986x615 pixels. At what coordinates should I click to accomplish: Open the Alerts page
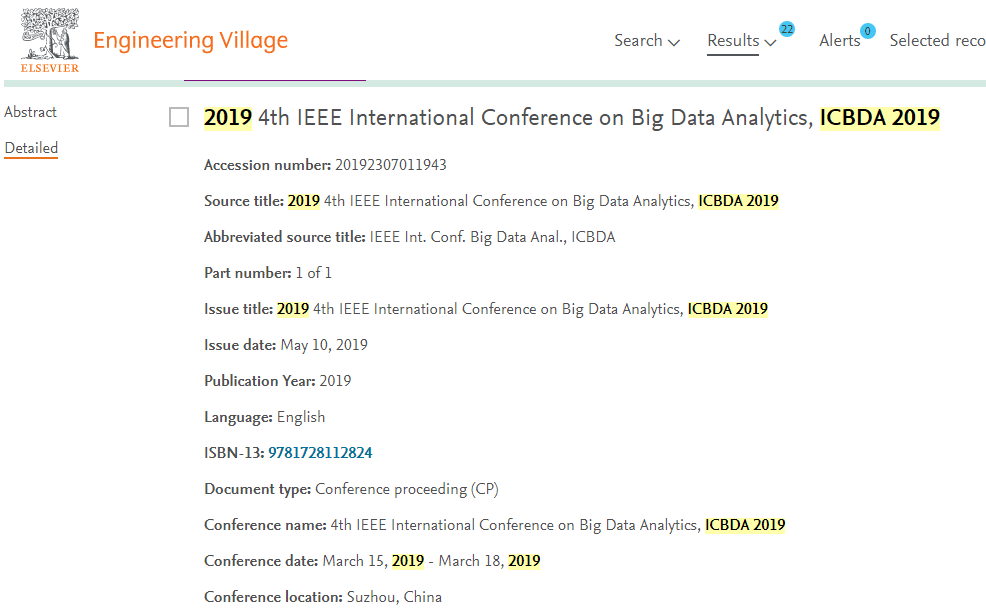click(x=839, y=41)
